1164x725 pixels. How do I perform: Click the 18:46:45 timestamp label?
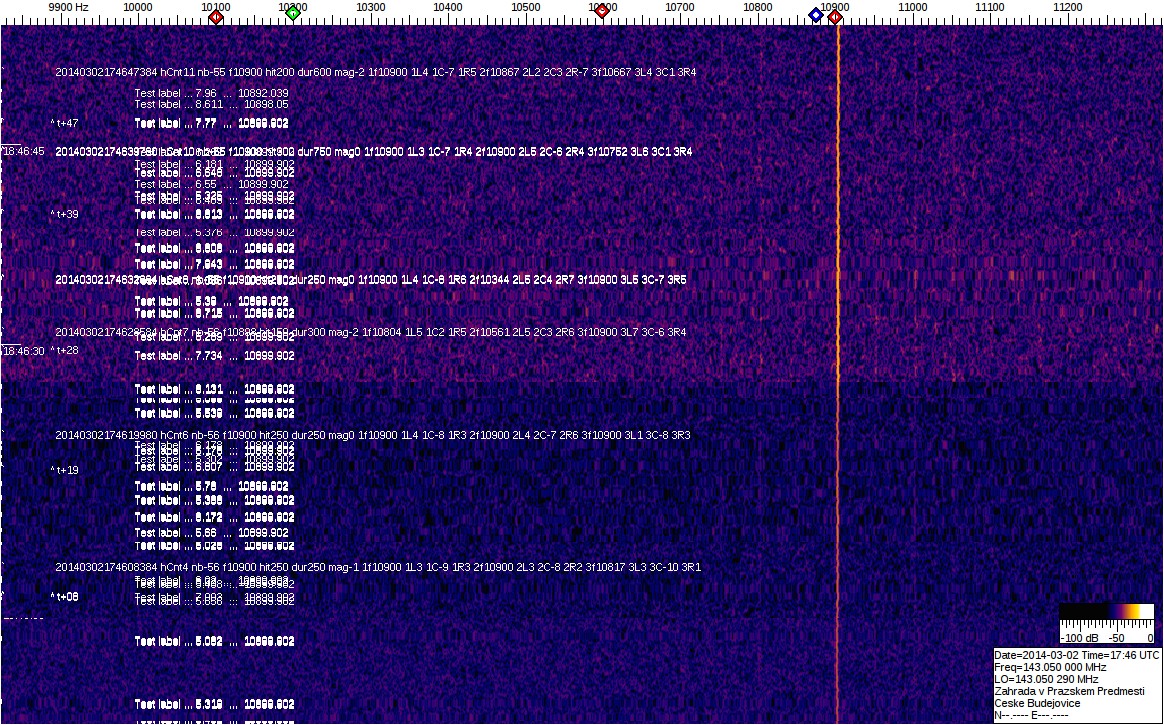coord(23,151)
